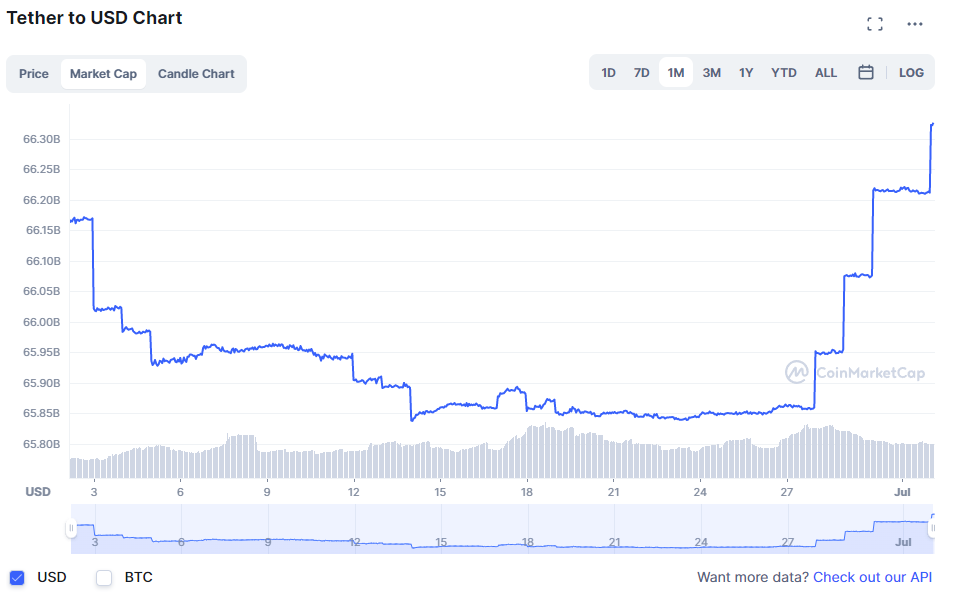Click the '15' x-axis date label
Screen dimensions: 959x596
(x=440, y=492)
